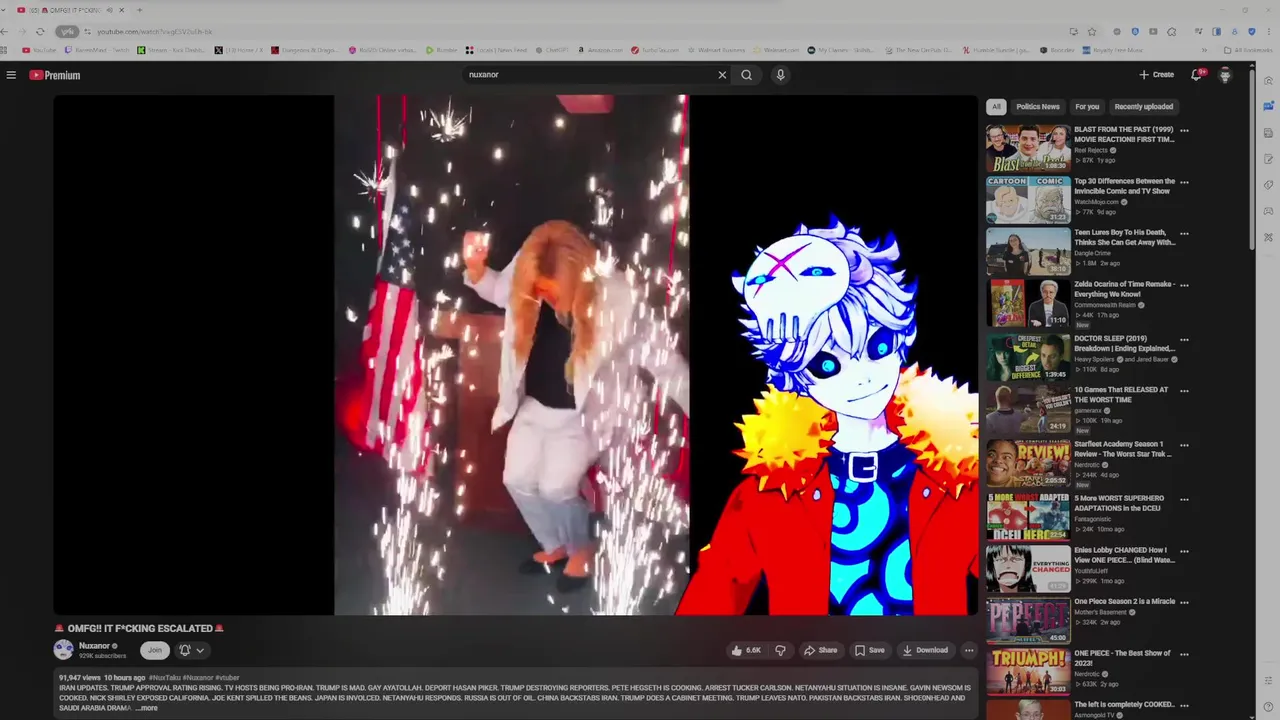Dislike the video with the thumbs-down button

pyautogui.click(x=780, y=650)
